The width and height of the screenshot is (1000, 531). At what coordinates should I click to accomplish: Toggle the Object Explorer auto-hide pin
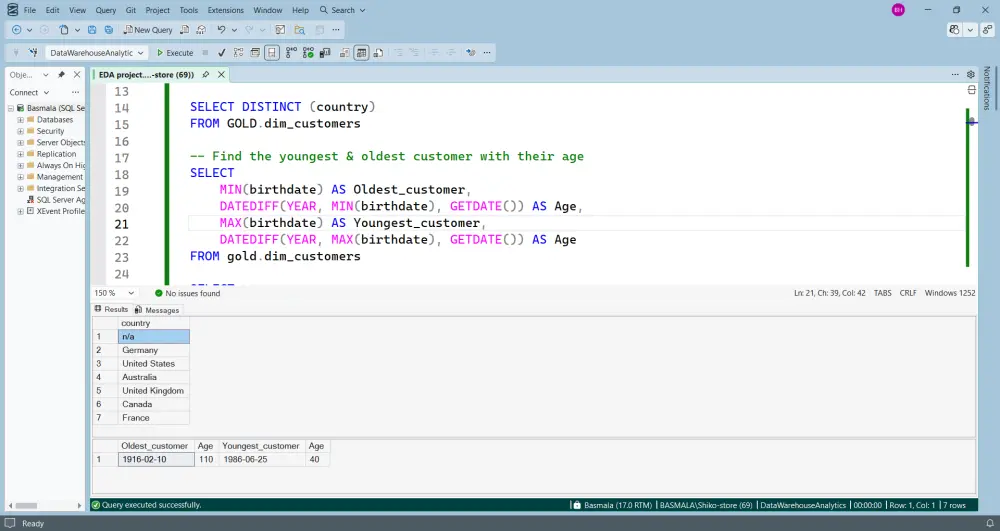coord(61,75)
